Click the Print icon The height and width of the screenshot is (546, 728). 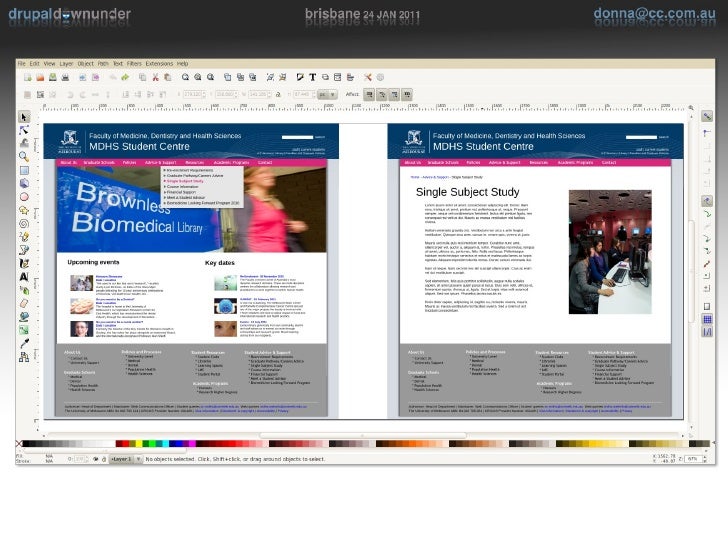65,78
